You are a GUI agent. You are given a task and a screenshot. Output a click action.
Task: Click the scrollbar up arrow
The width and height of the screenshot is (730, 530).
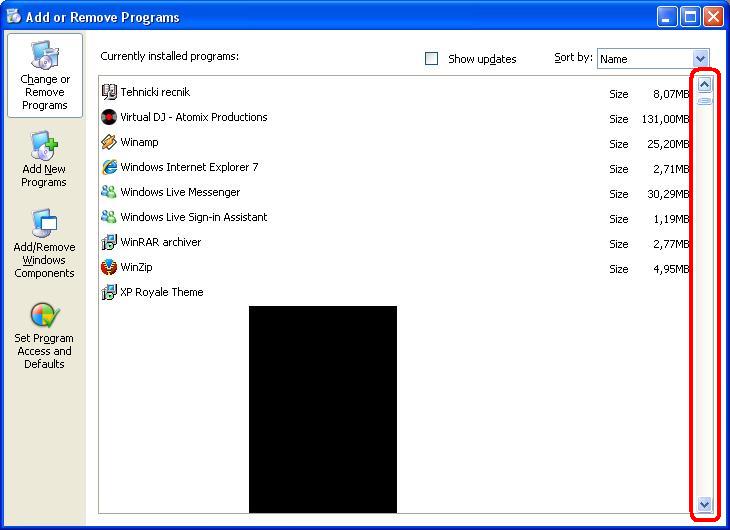[704, 85]
